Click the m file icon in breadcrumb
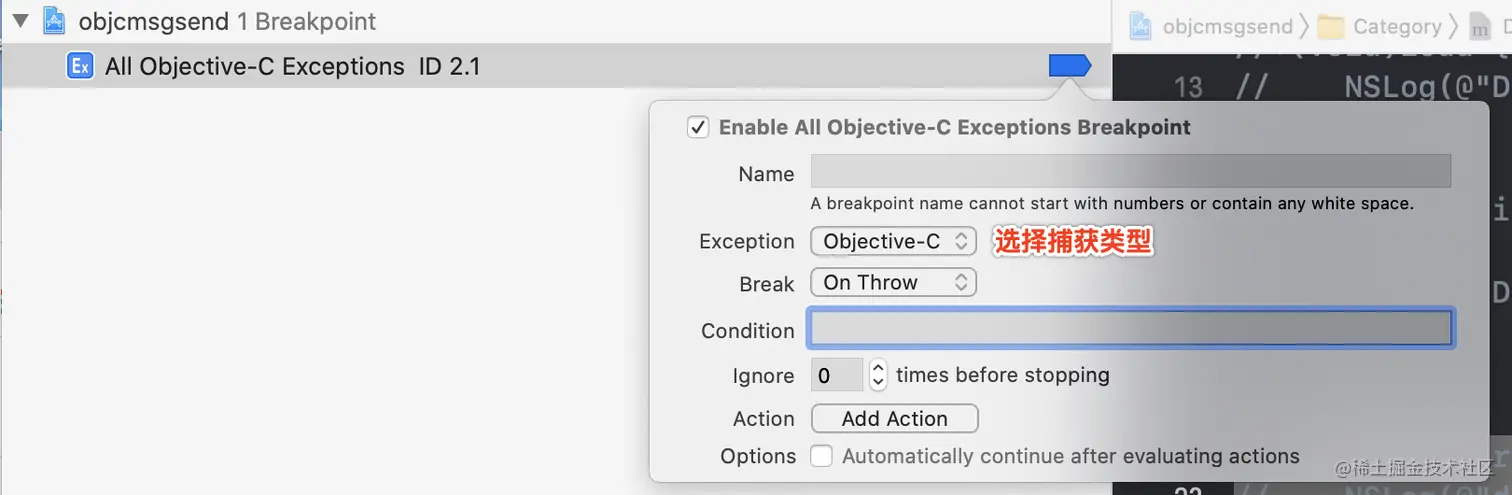Screen dimensions: 1512x495 [x=1480, y=27]
